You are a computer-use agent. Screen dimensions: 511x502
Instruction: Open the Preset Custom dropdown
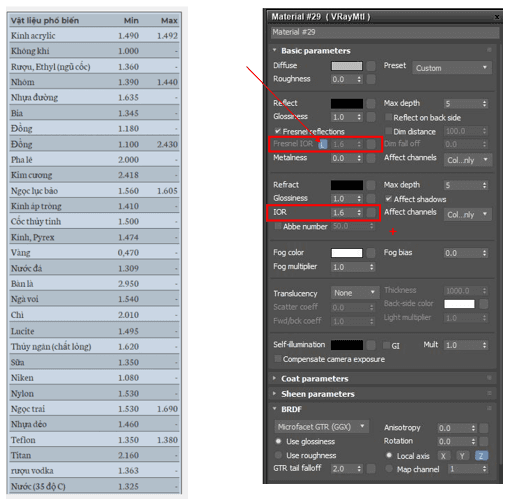click(x=452, y=68)
